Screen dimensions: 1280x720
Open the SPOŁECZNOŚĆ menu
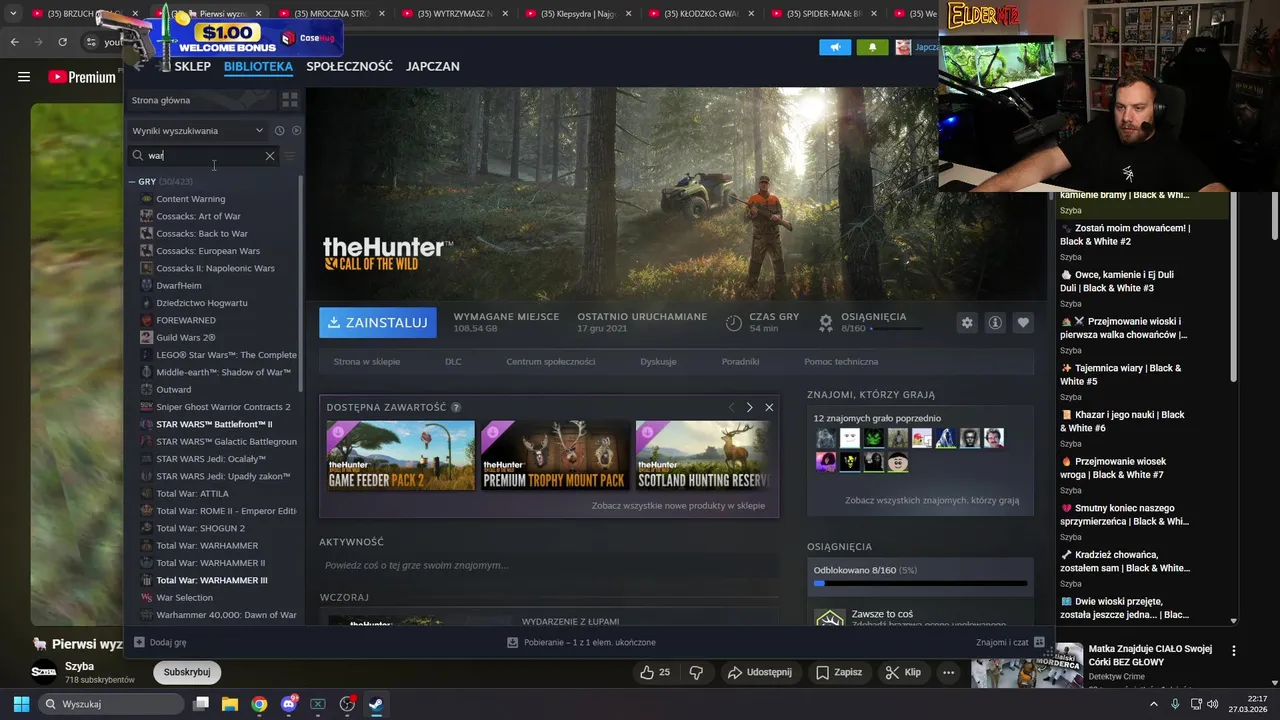[x=349, y=66]
